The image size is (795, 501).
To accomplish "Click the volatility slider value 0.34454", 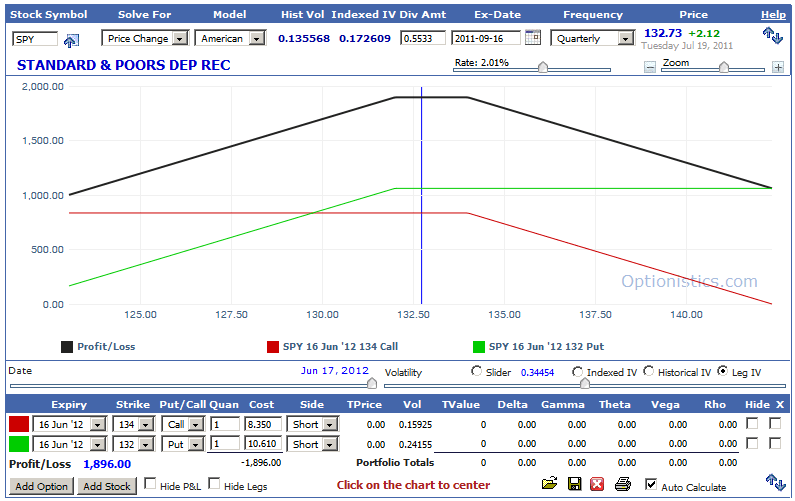I will tap(537, 373).
